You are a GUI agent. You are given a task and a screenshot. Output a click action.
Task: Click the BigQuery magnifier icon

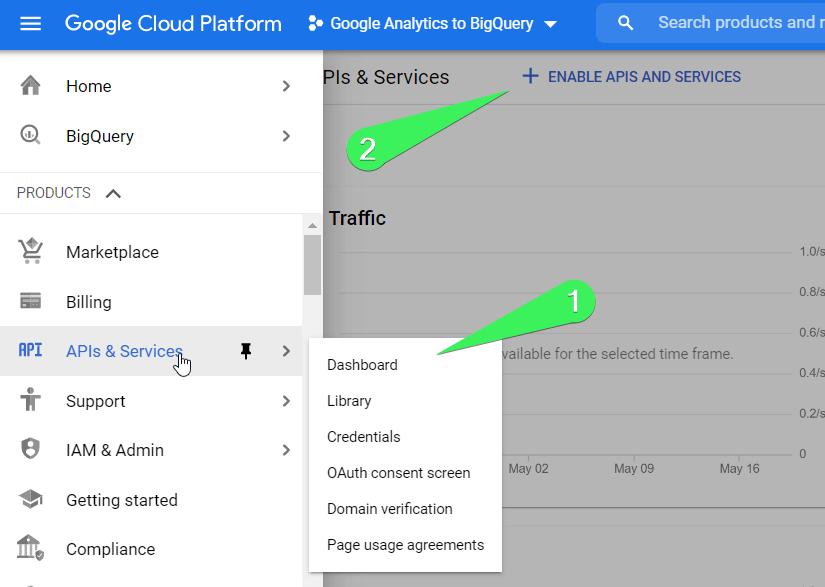click(31, 135)
